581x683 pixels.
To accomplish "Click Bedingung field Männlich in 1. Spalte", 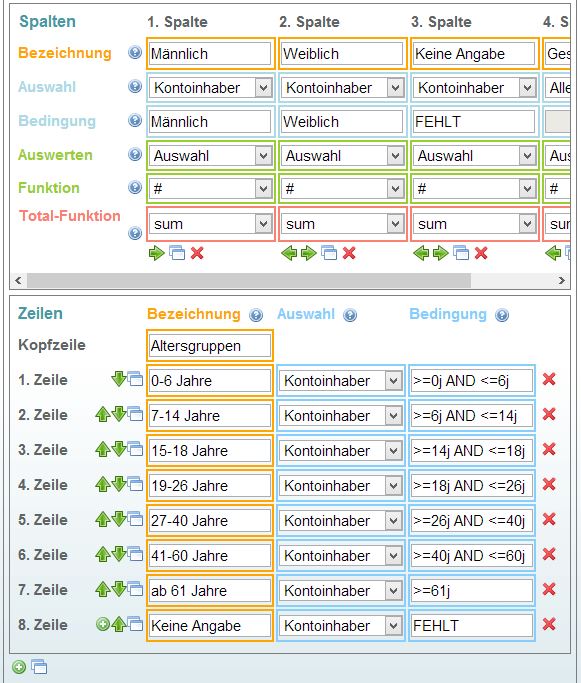I will 210,122.
